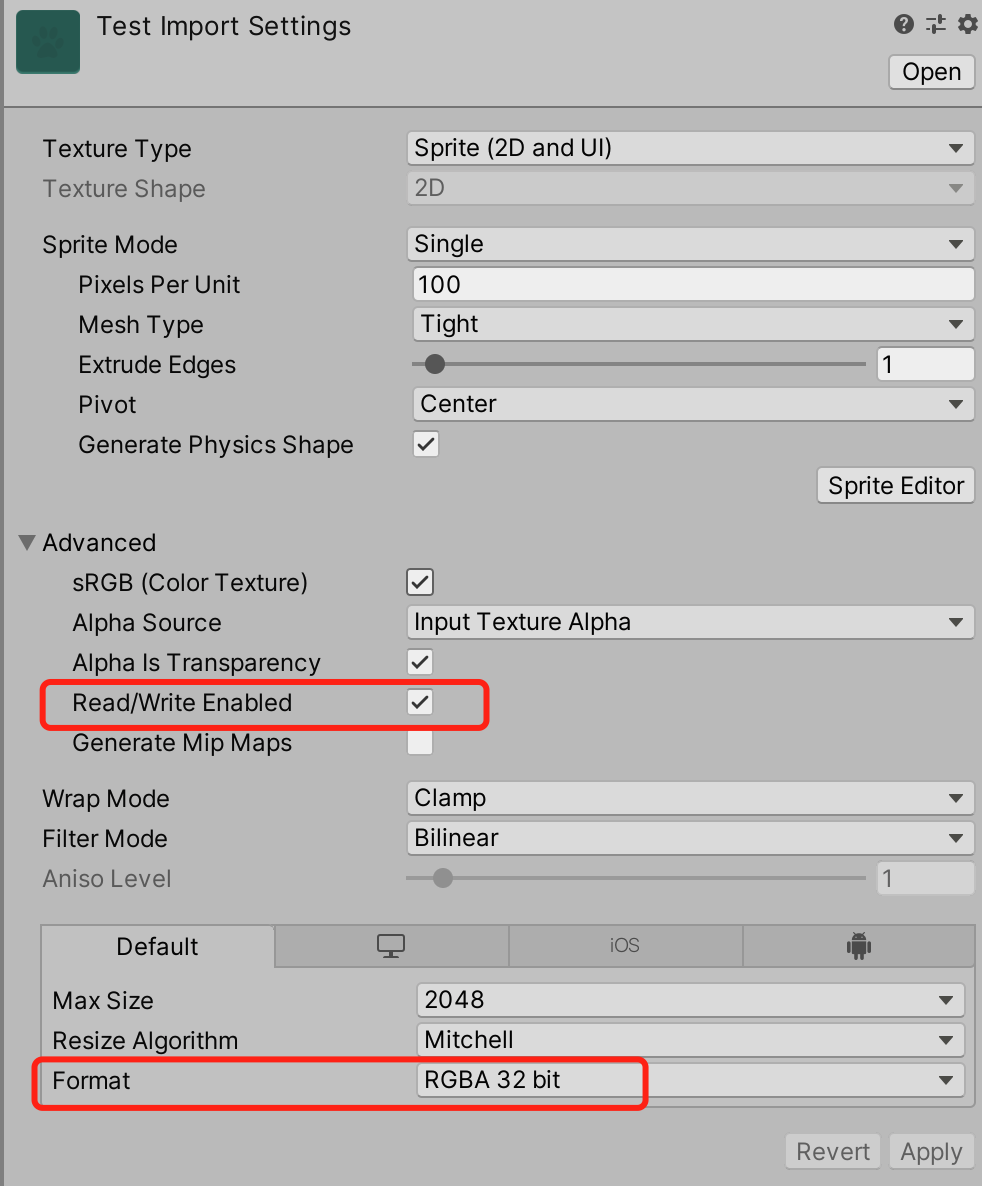
Task: Switch to the Default platform tab
Action: (157, 945)
